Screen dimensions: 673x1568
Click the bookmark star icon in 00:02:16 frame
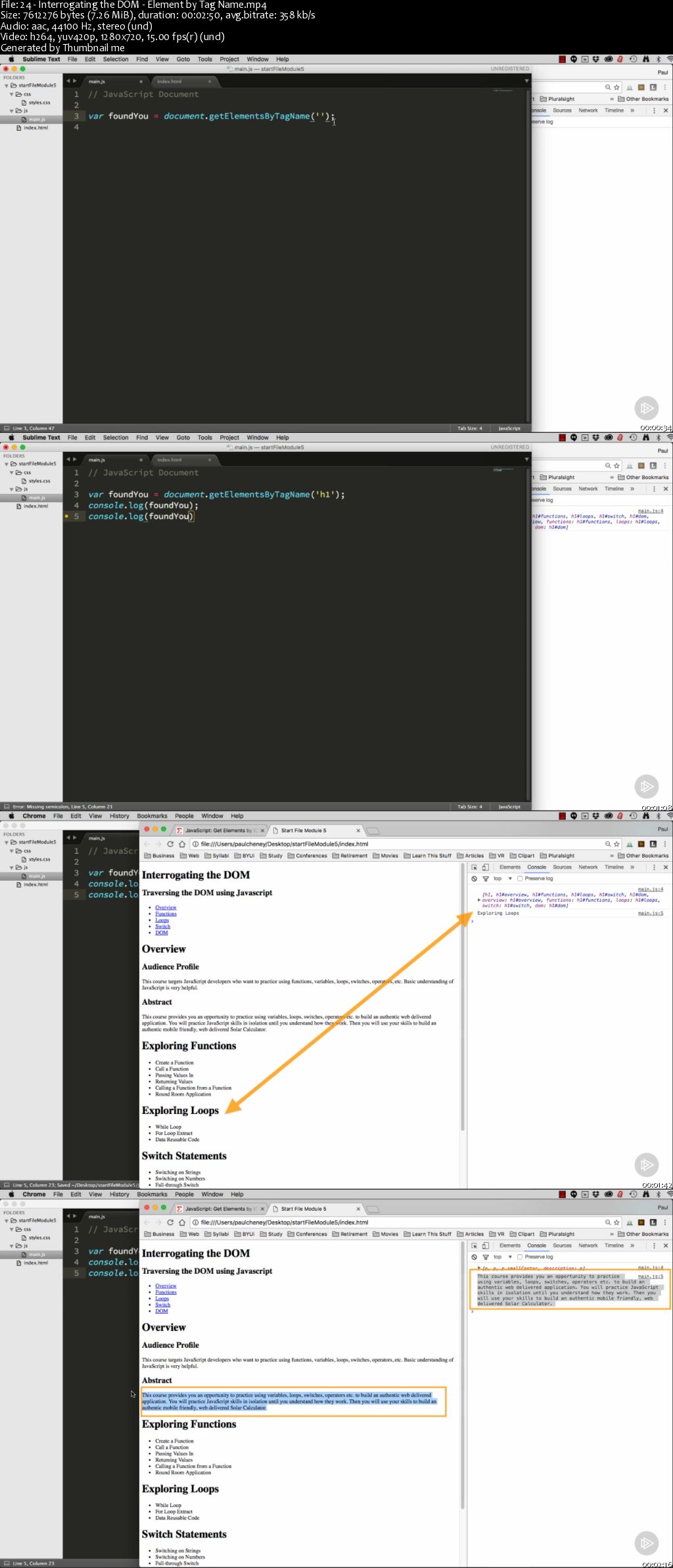pos(616,1222)
